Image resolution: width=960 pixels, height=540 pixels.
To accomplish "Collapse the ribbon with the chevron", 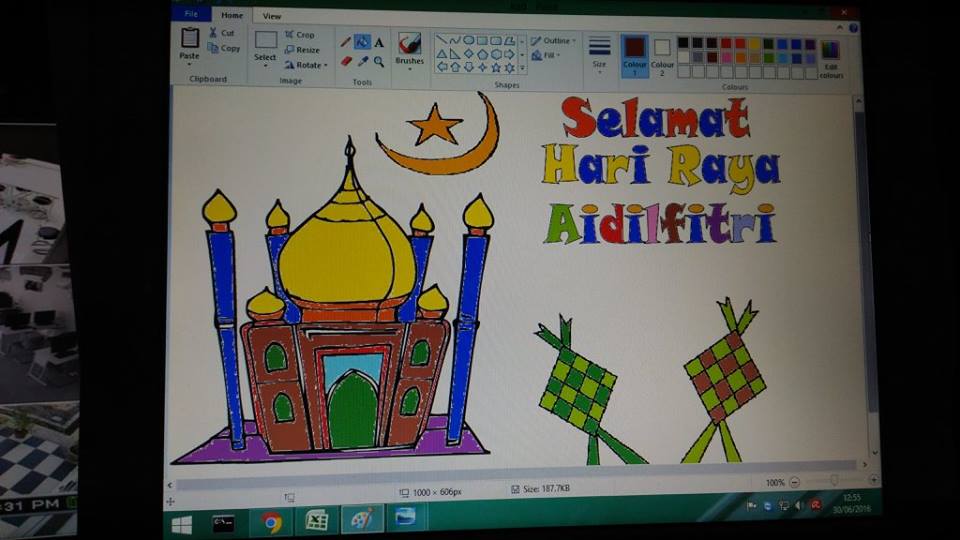I will (x=840, y=28).
